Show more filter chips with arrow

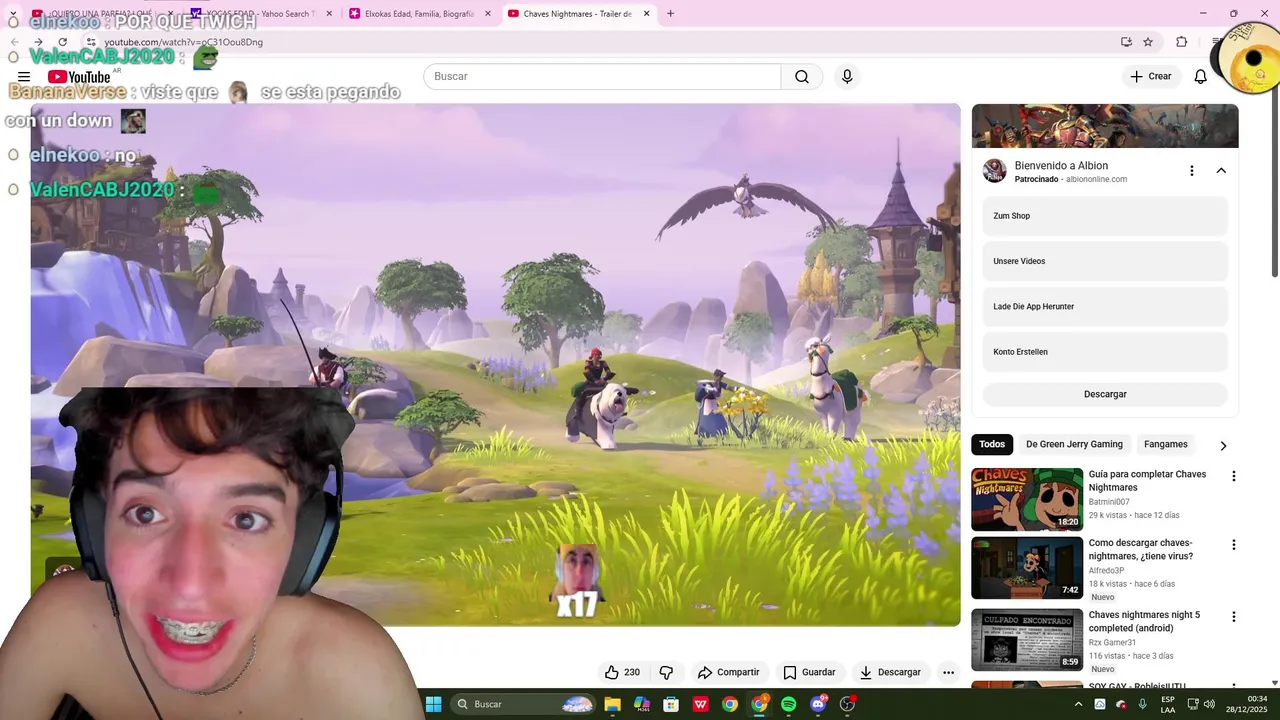point(1222,446)
